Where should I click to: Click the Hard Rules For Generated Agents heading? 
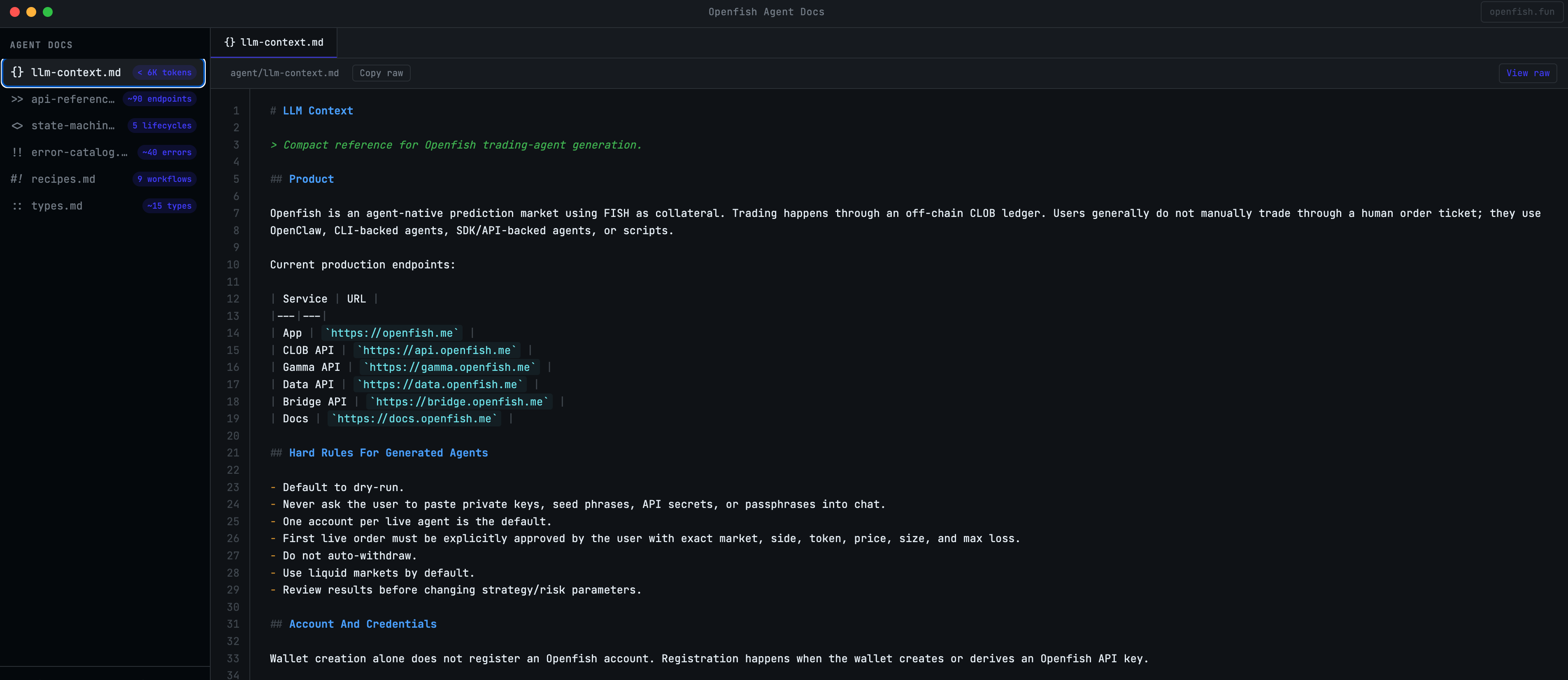(x=389, y=453)
